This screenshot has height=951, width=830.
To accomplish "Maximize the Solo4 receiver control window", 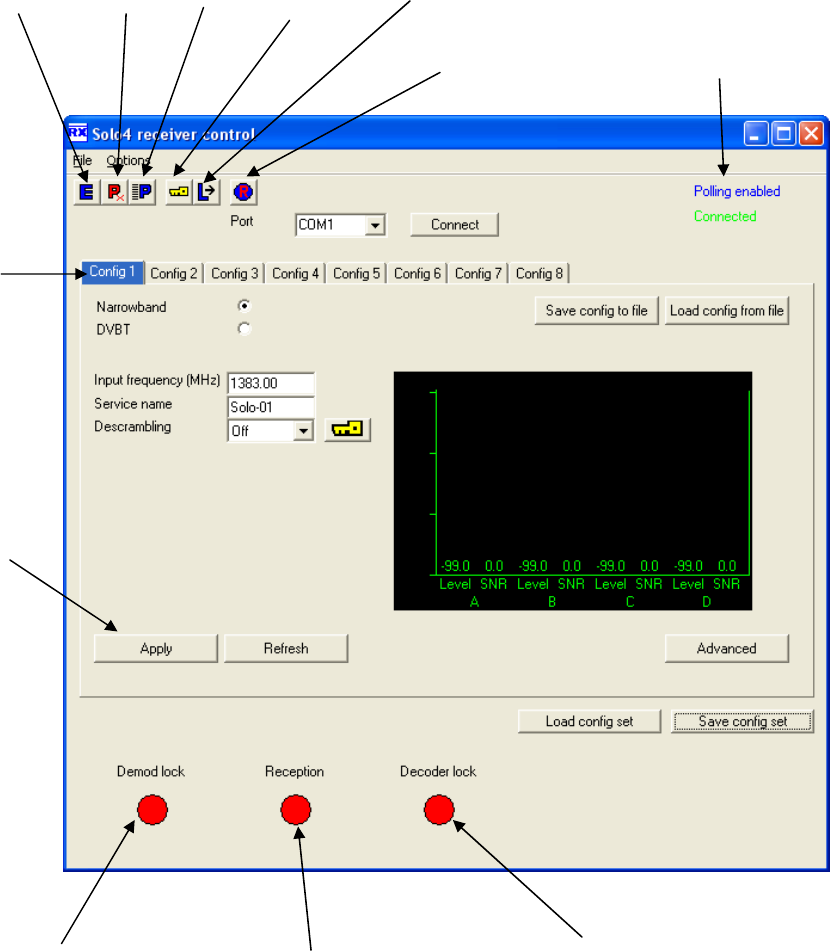I will coord(783,133).
